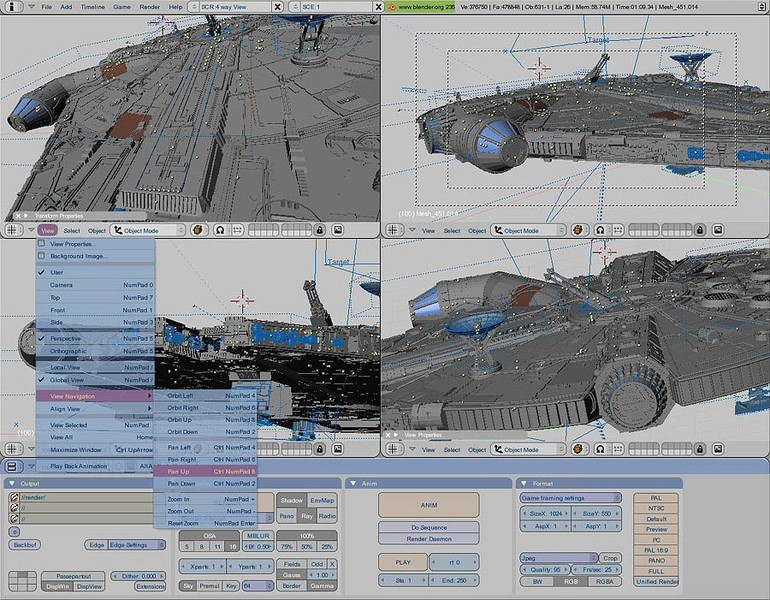Click the render image icon in the top-right viewport header

click(717, 230)
